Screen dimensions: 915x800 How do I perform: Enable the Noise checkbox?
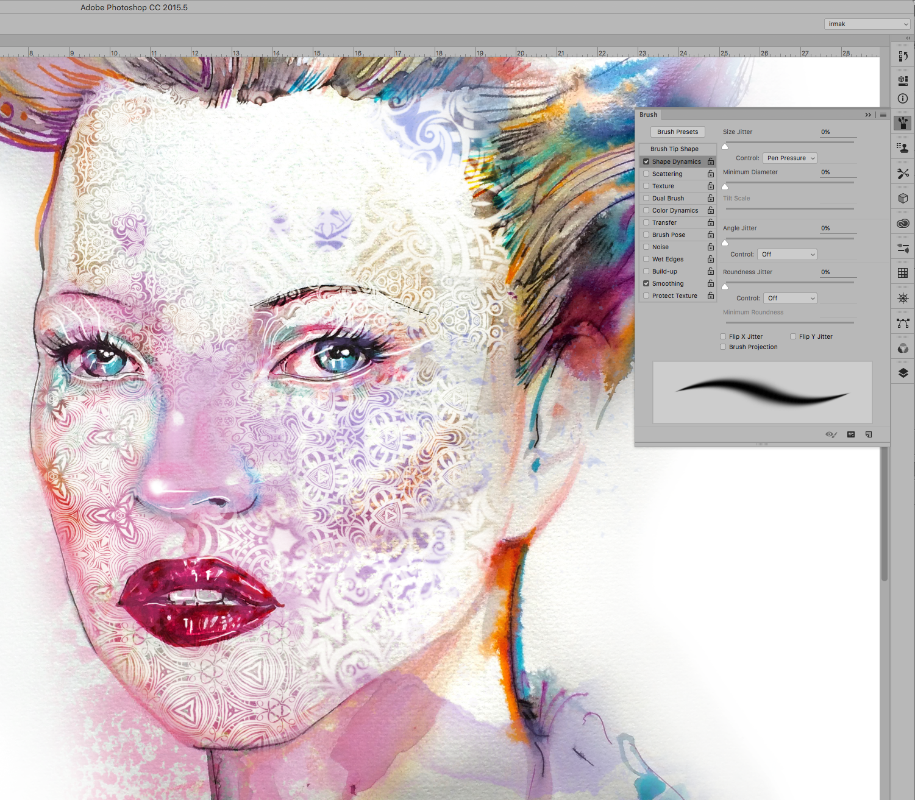pyautogui.click(x=646, y=247)
